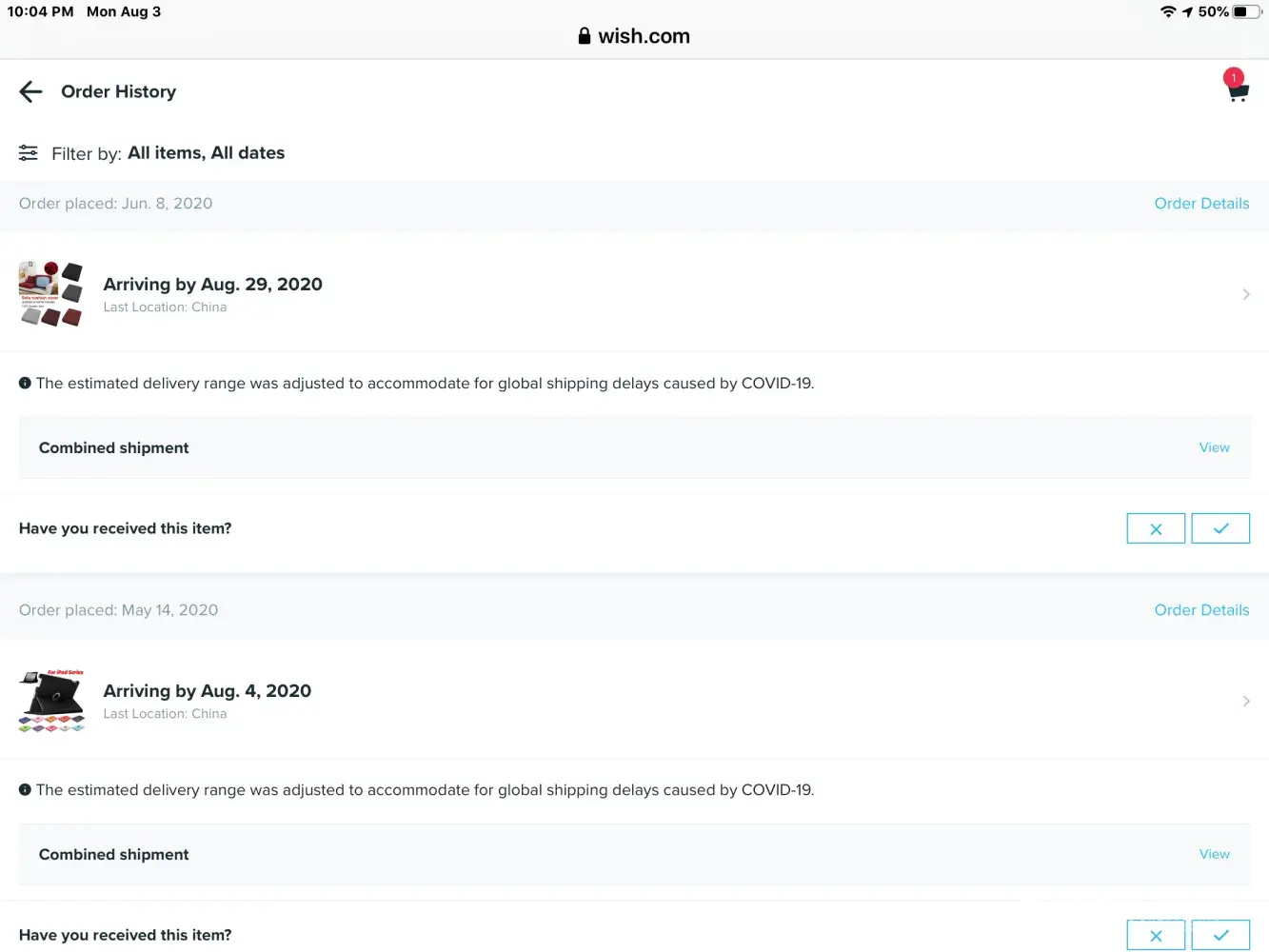Tap the location services arrow icon
This screenshot has width=1269, height=952.
click(1187, 11)
